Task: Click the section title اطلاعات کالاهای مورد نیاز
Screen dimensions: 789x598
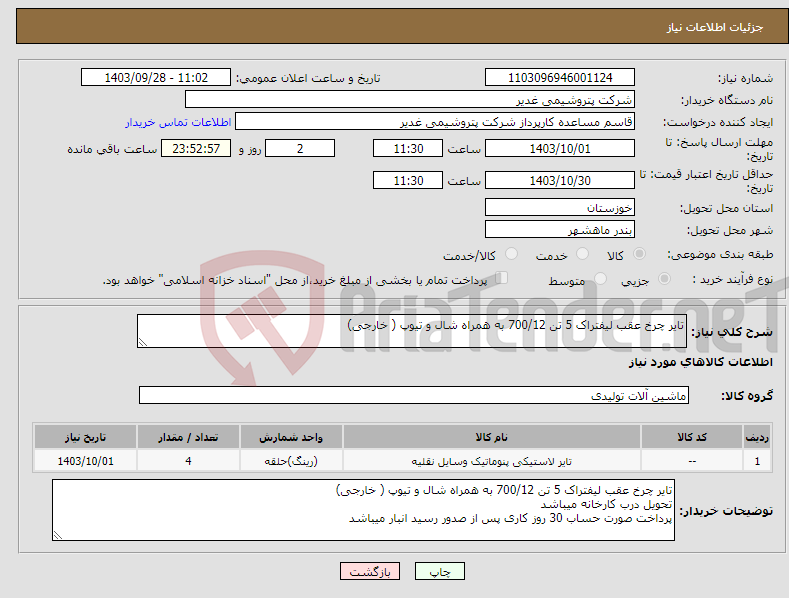Action: click(x=700, y=362)
